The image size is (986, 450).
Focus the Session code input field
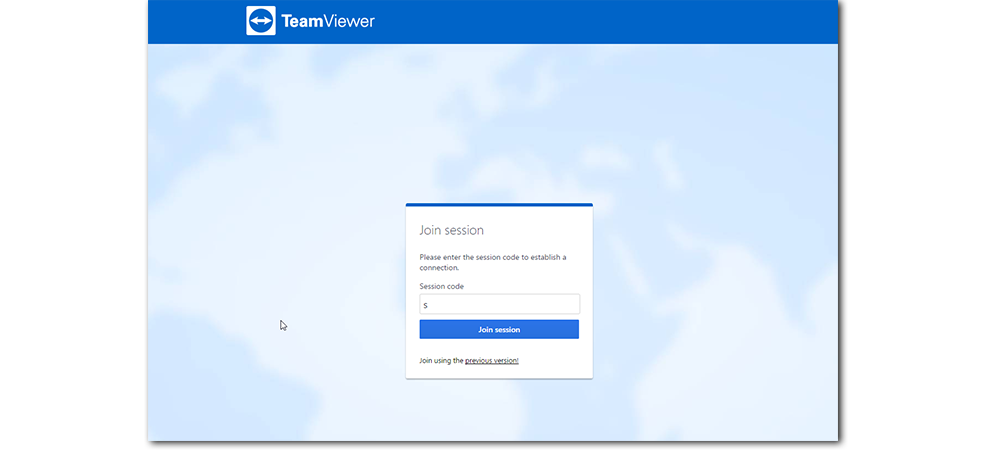tap(499, 304)
